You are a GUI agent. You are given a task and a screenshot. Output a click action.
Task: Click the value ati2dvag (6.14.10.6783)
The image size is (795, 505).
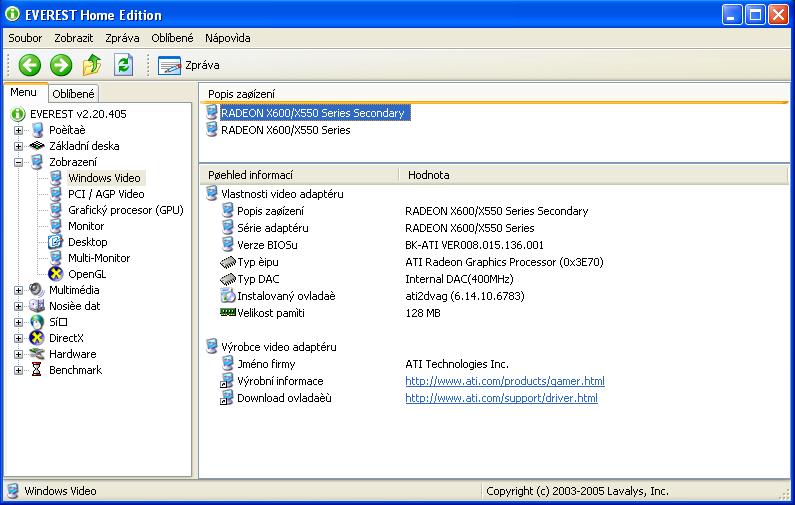(x=464, y=296)
